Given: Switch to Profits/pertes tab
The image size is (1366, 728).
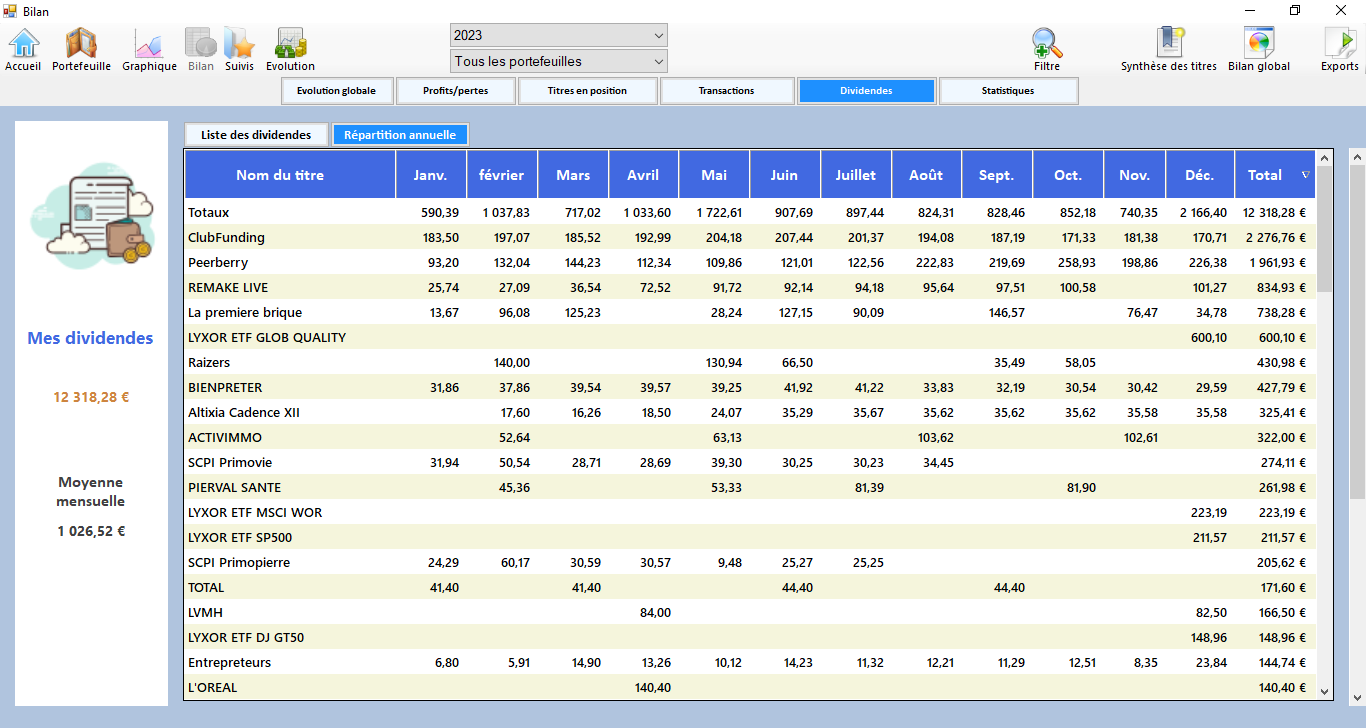Looking at the screenshot, I should [456, 91].
